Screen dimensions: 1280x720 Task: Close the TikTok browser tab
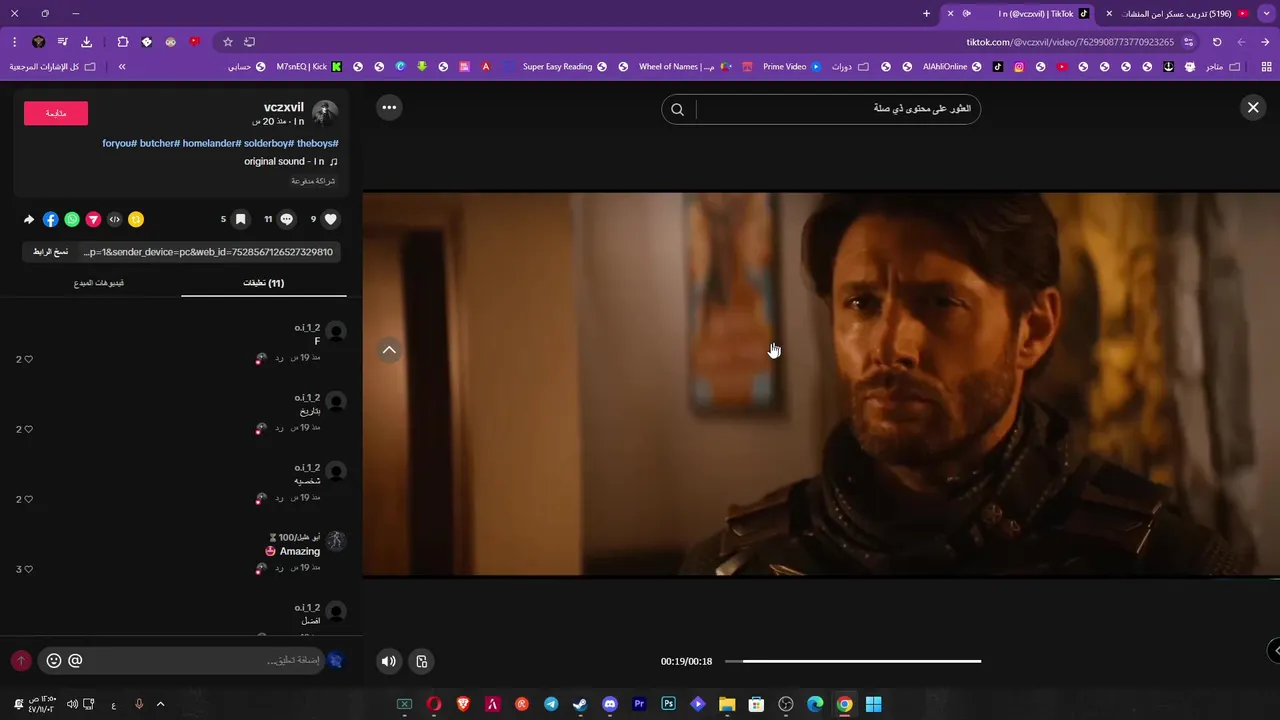coord(950,14)
